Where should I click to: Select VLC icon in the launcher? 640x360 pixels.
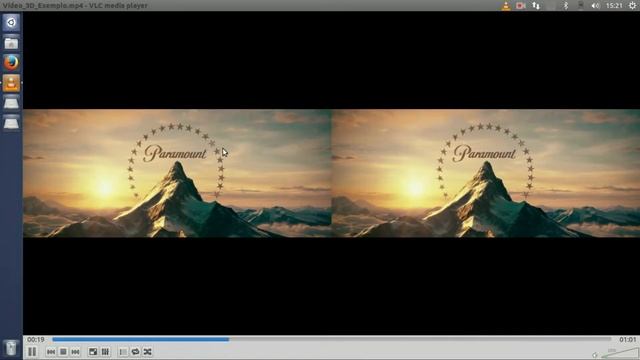(11, 83)
